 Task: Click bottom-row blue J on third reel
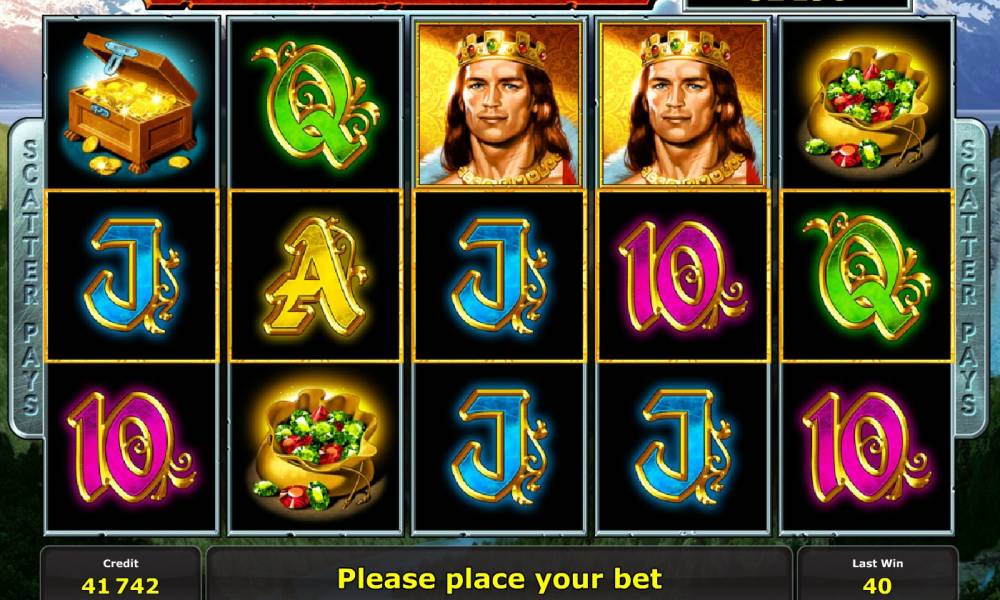pyautogui.click(x=499, y=447)
